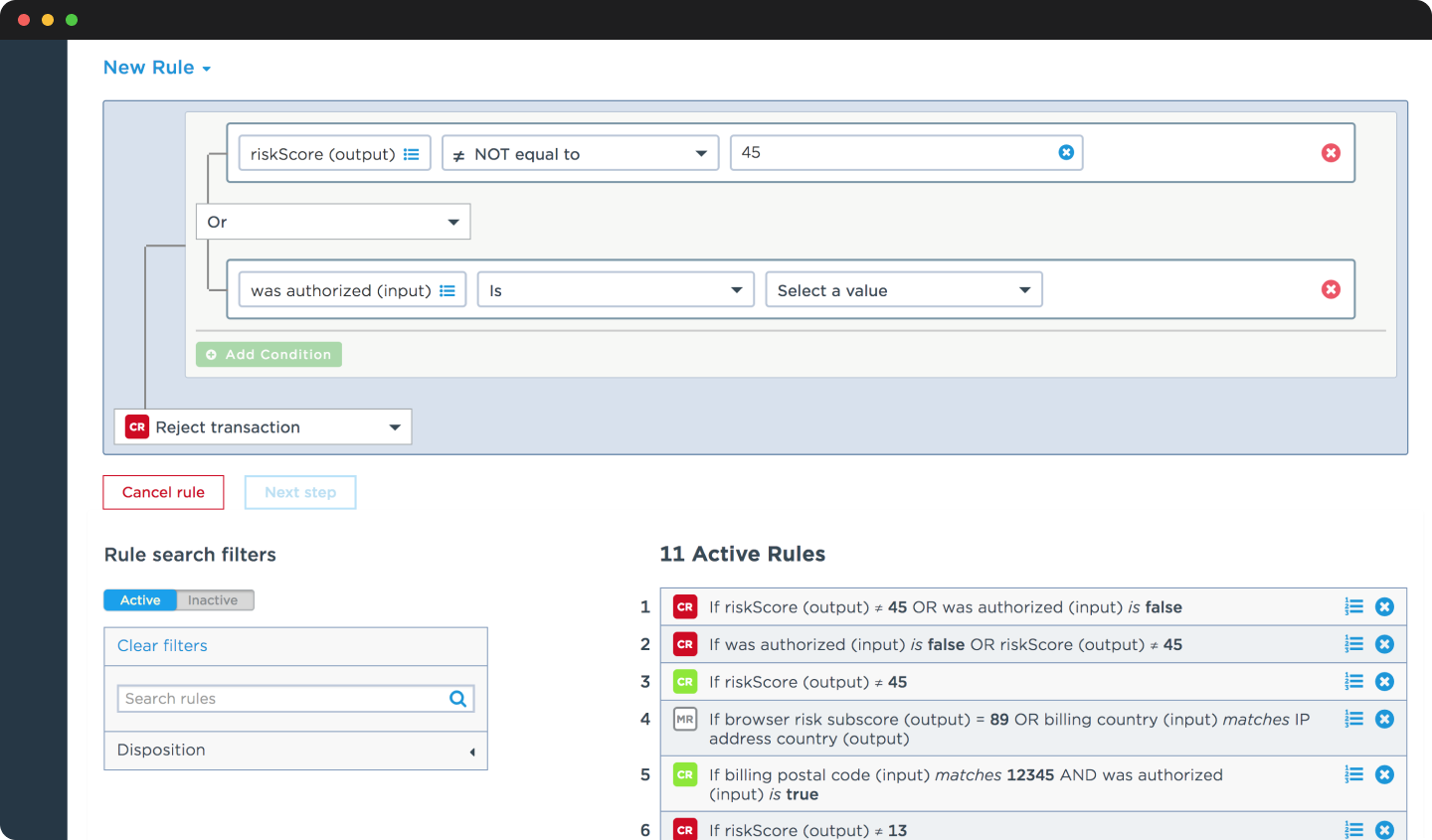Remove the was authorized condition row
This screenshot has height=840, width=1432.
point(1331,289)
